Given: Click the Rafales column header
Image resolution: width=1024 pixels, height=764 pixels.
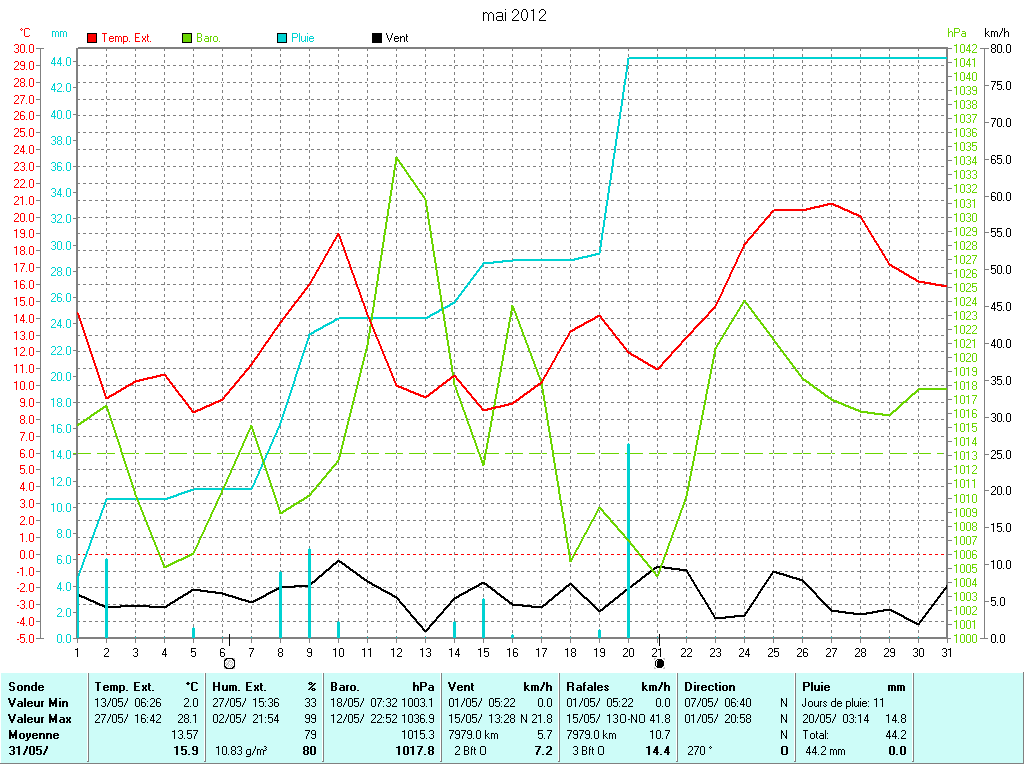Looking at the screenshot, I should 588,687.
